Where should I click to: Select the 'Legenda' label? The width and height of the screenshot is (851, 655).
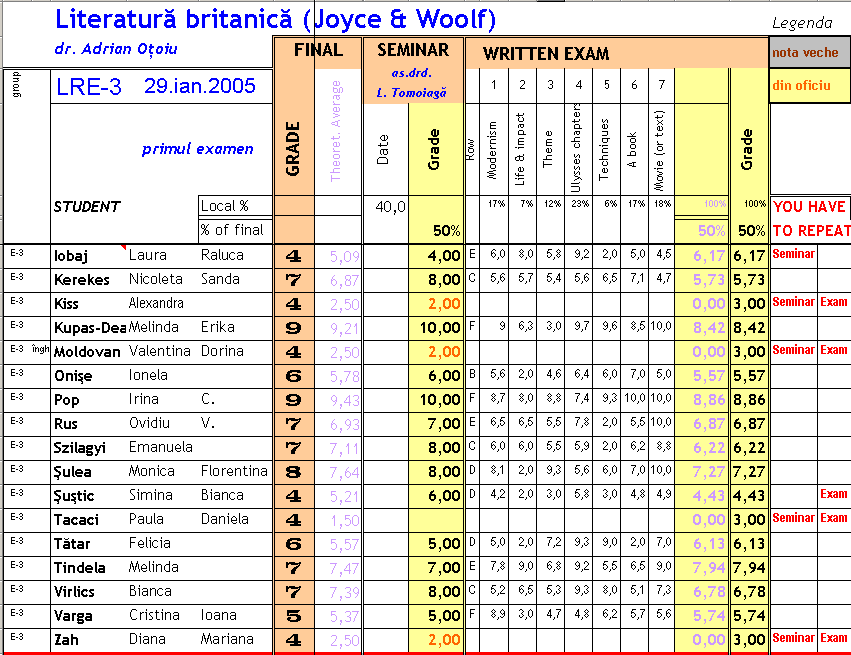tap(802, 23)
